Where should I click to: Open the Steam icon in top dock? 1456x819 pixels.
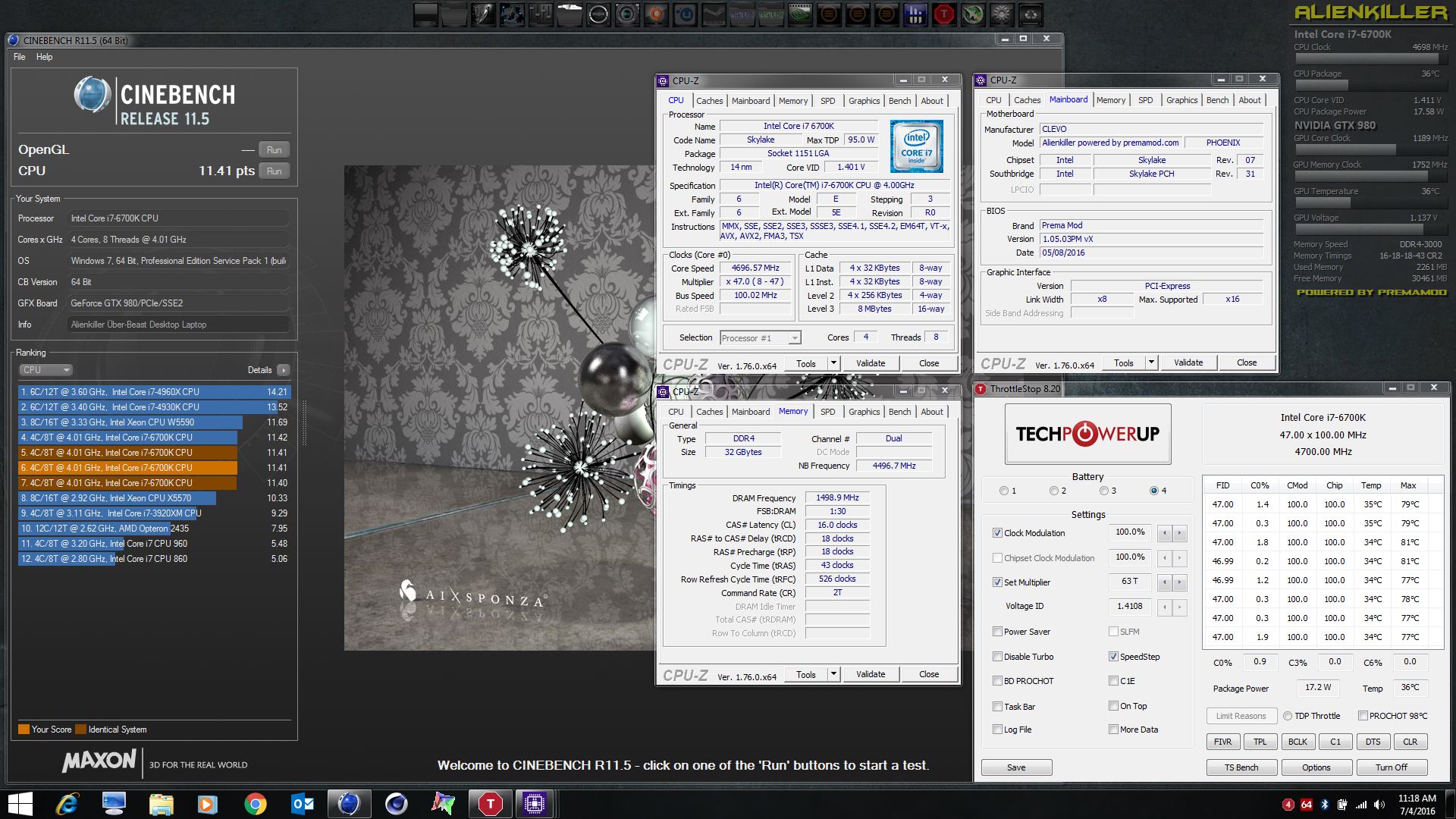click(714, 14)
